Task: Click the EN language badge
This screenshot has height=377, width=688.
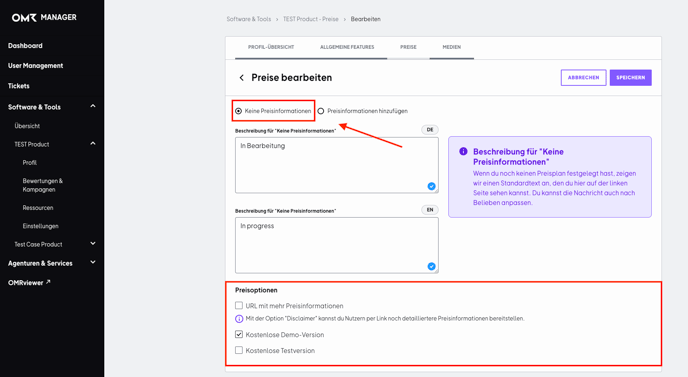Action: point(430,210)
